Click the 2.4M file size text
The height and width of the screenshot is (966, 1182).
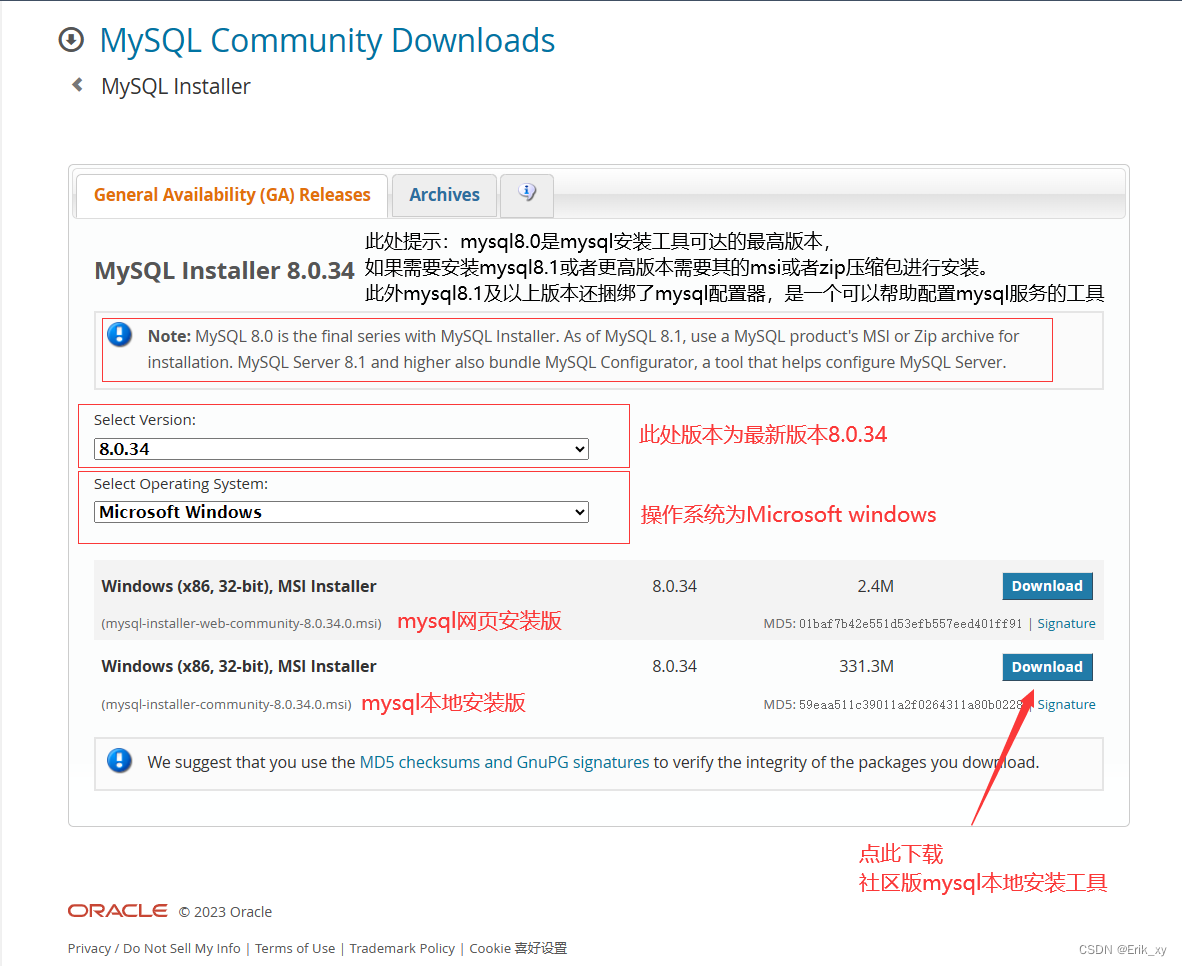(x=875, y=586)
